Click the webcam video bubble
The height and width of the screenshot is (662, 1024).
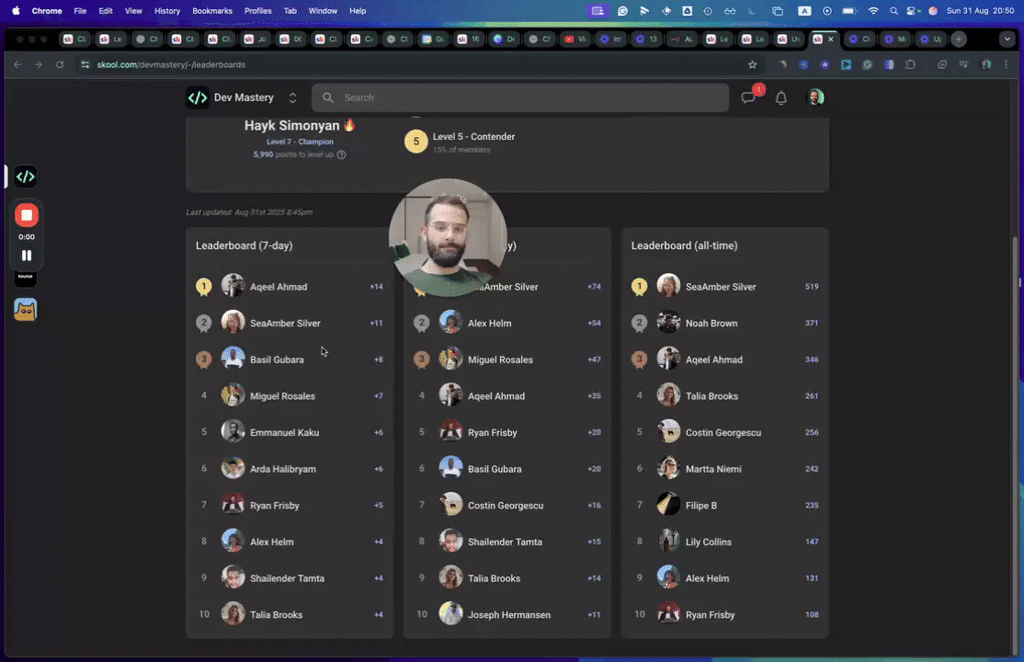[447, 238]
